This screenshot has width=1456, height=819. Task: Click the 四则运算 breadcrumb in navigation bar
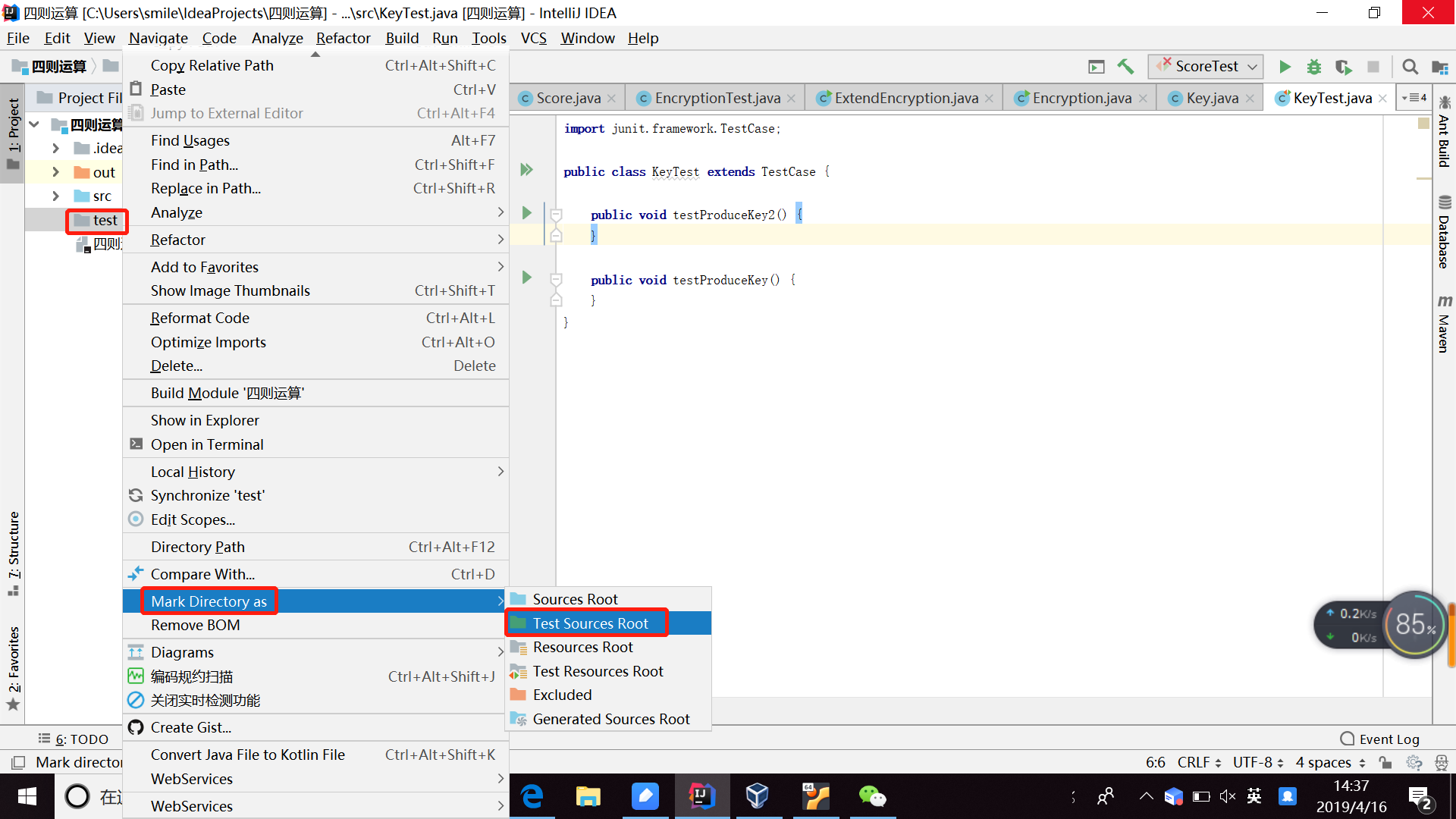click(50, 67)
